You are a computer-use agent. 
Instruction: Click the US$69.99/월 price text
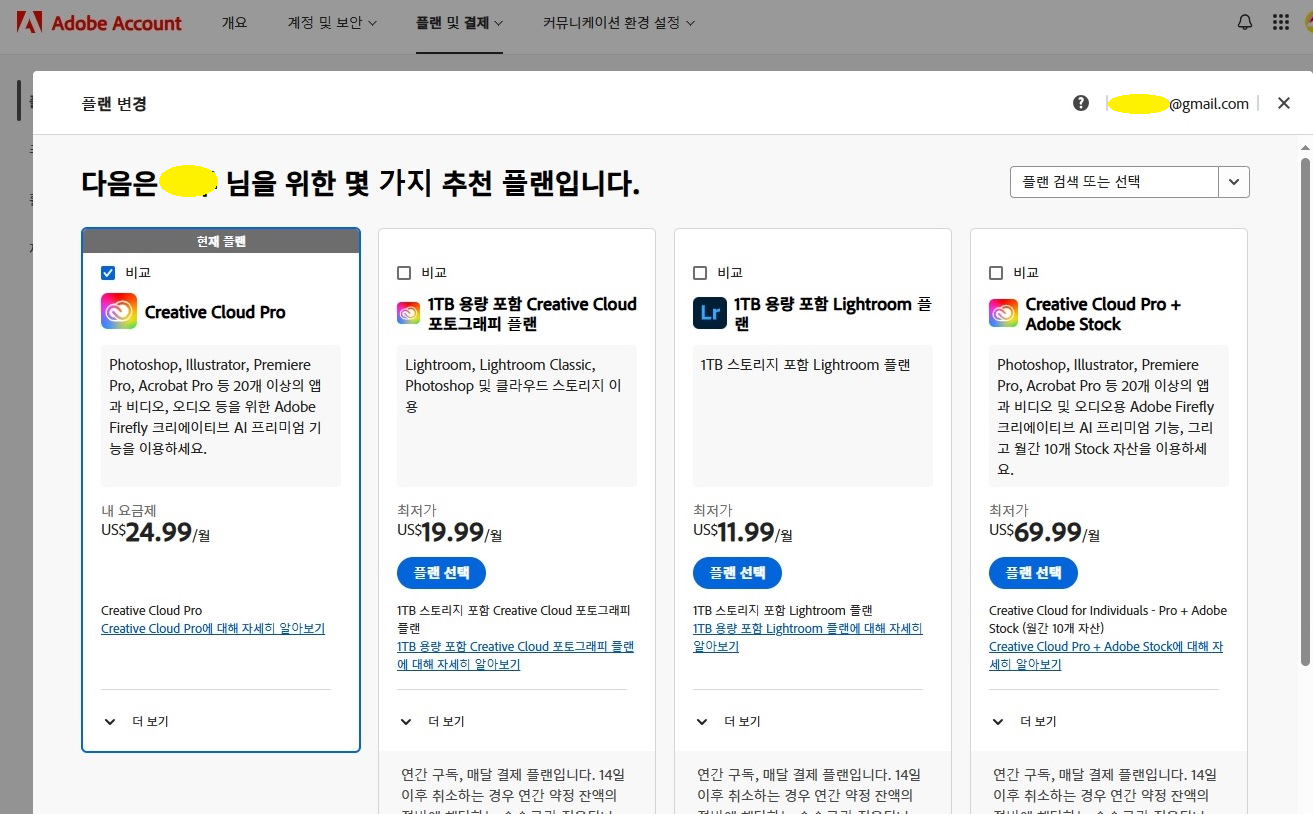pyautogui.click(x=1044, y=532)
